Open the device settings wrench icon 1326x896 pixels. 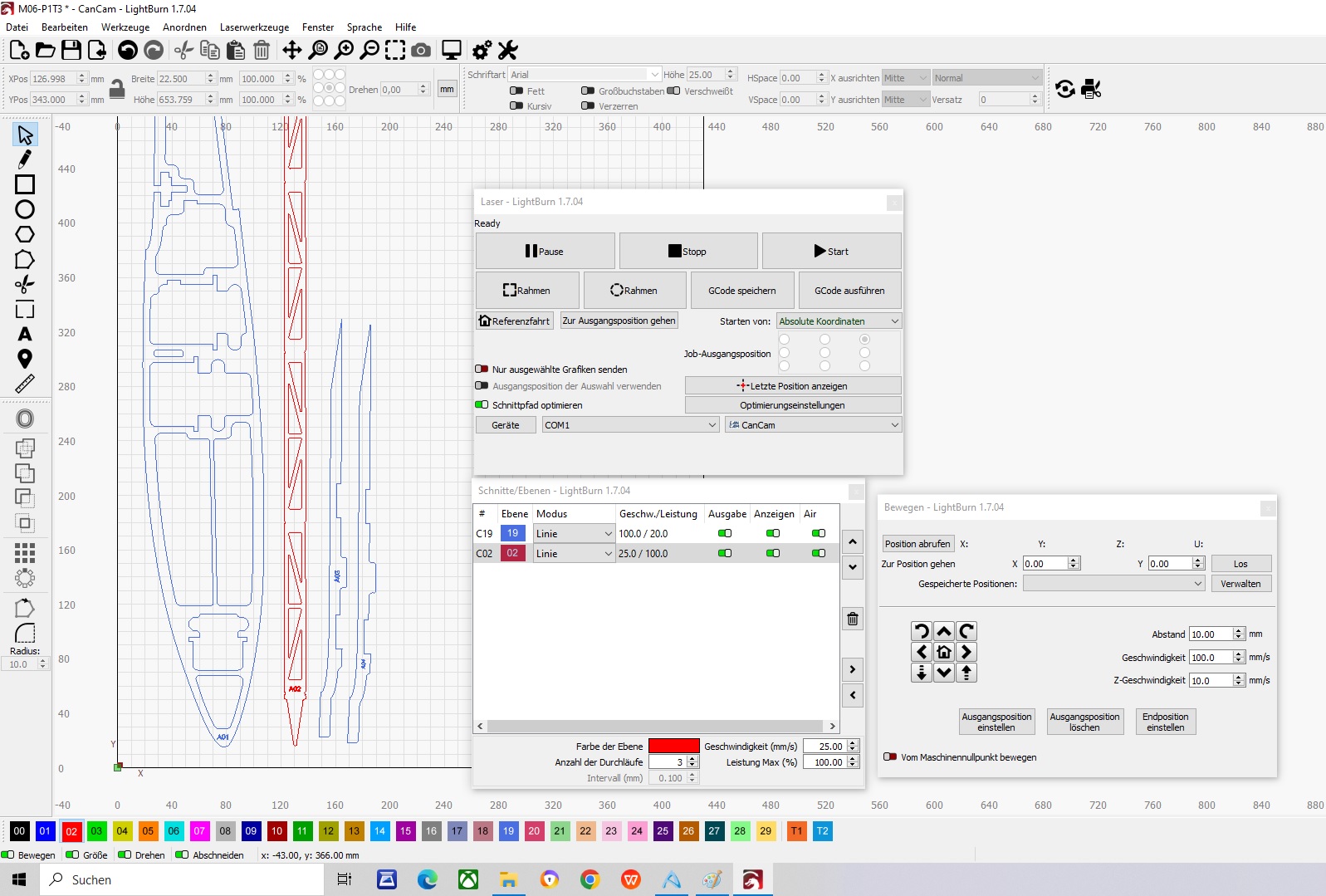(x=508, y=51)
